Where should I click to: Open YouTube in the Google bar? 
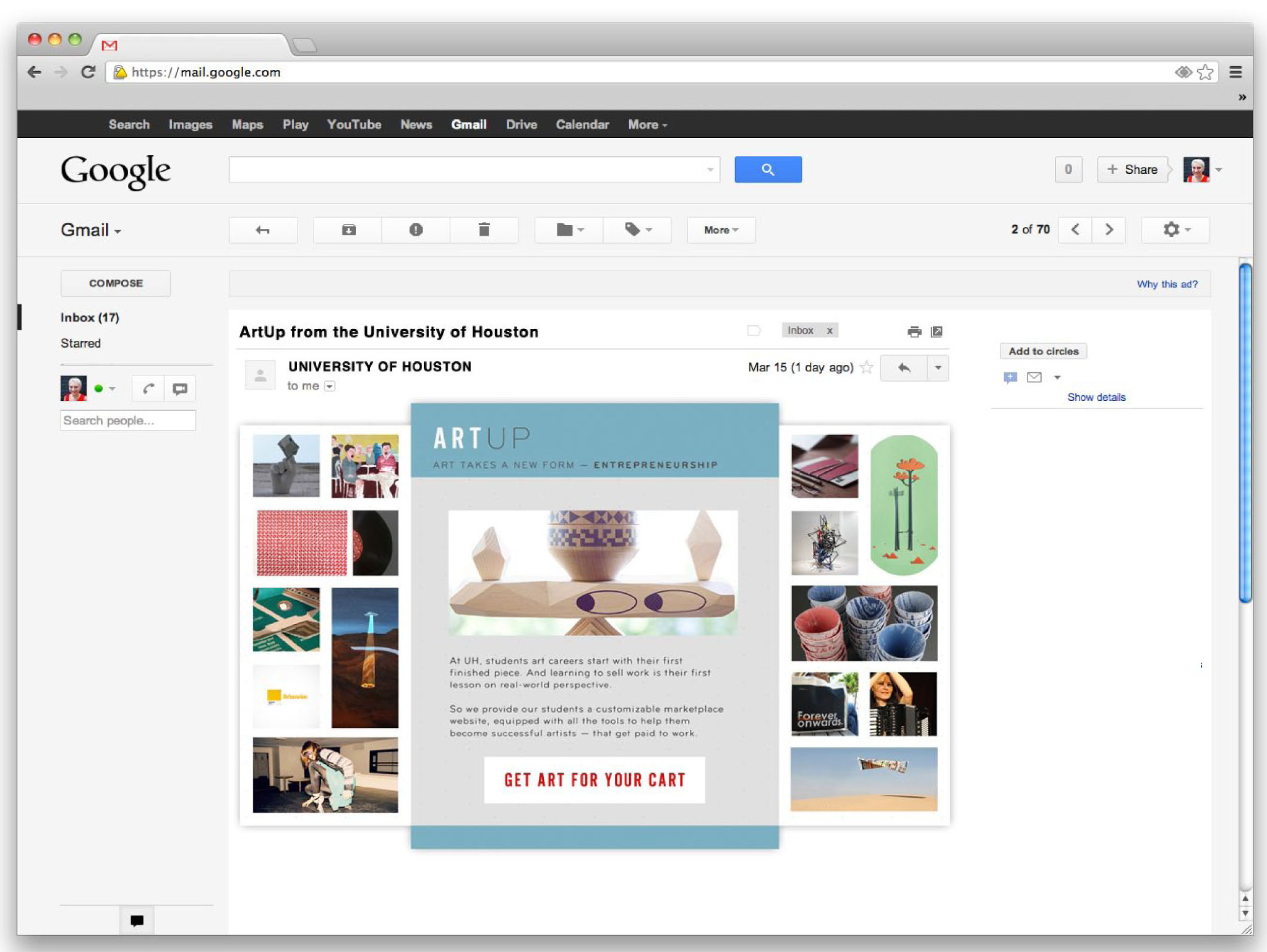354,125
